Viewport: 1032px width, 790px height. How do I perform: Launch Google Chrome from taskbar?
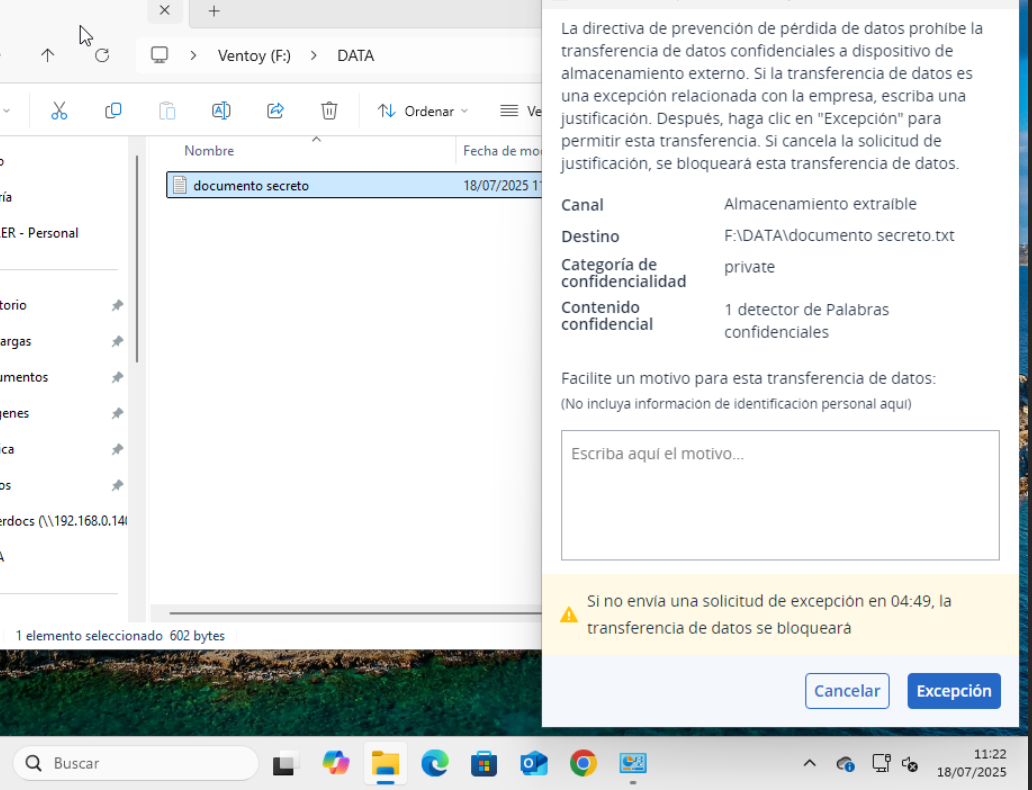pyautogui.click(x=583, y=763)
